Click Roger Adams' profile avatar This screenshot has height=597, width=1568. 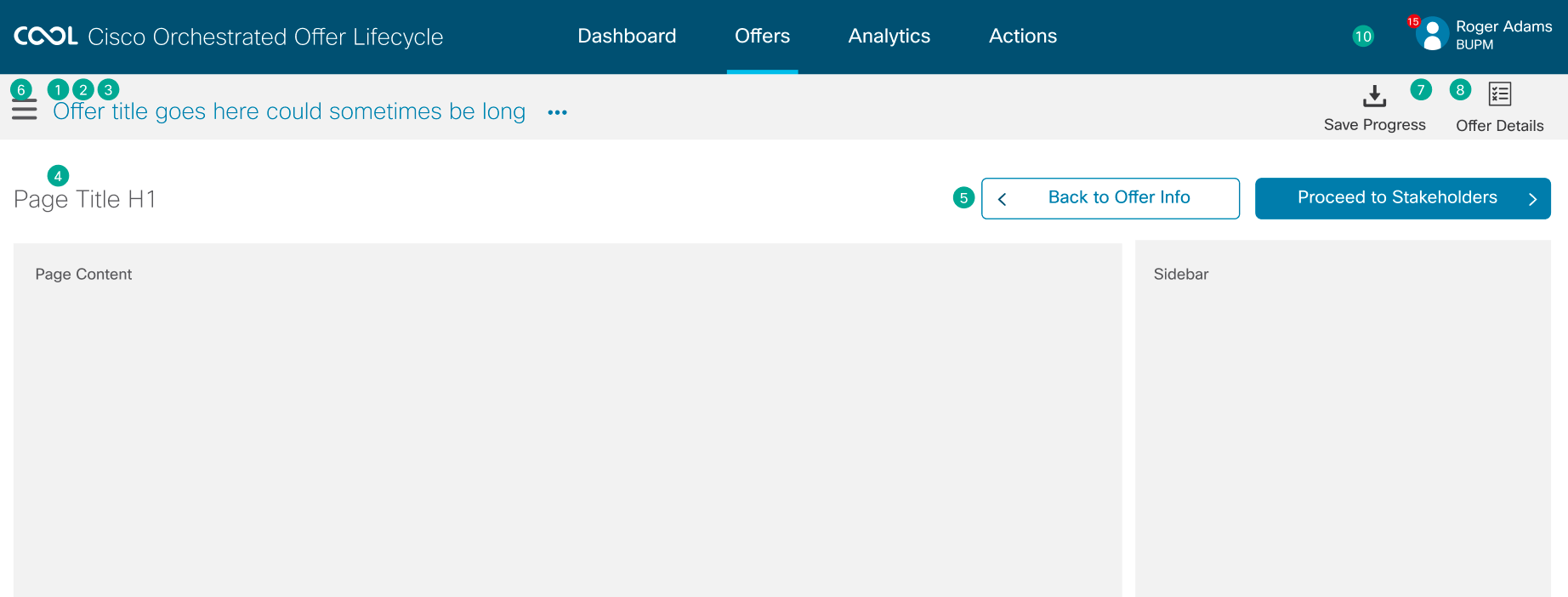[x=1432, y=35]
